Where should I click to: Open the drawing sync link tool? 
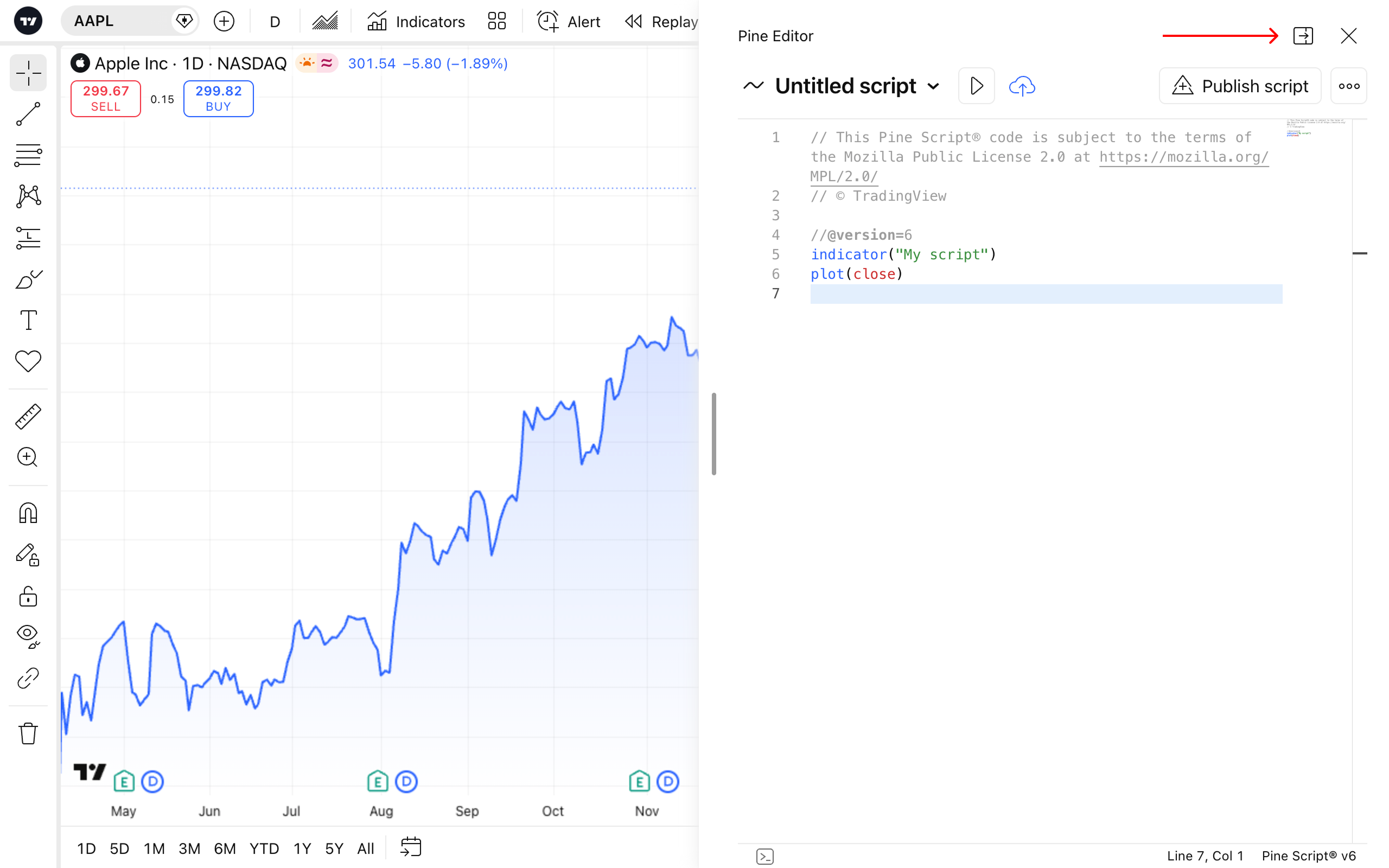coord(28,678)
